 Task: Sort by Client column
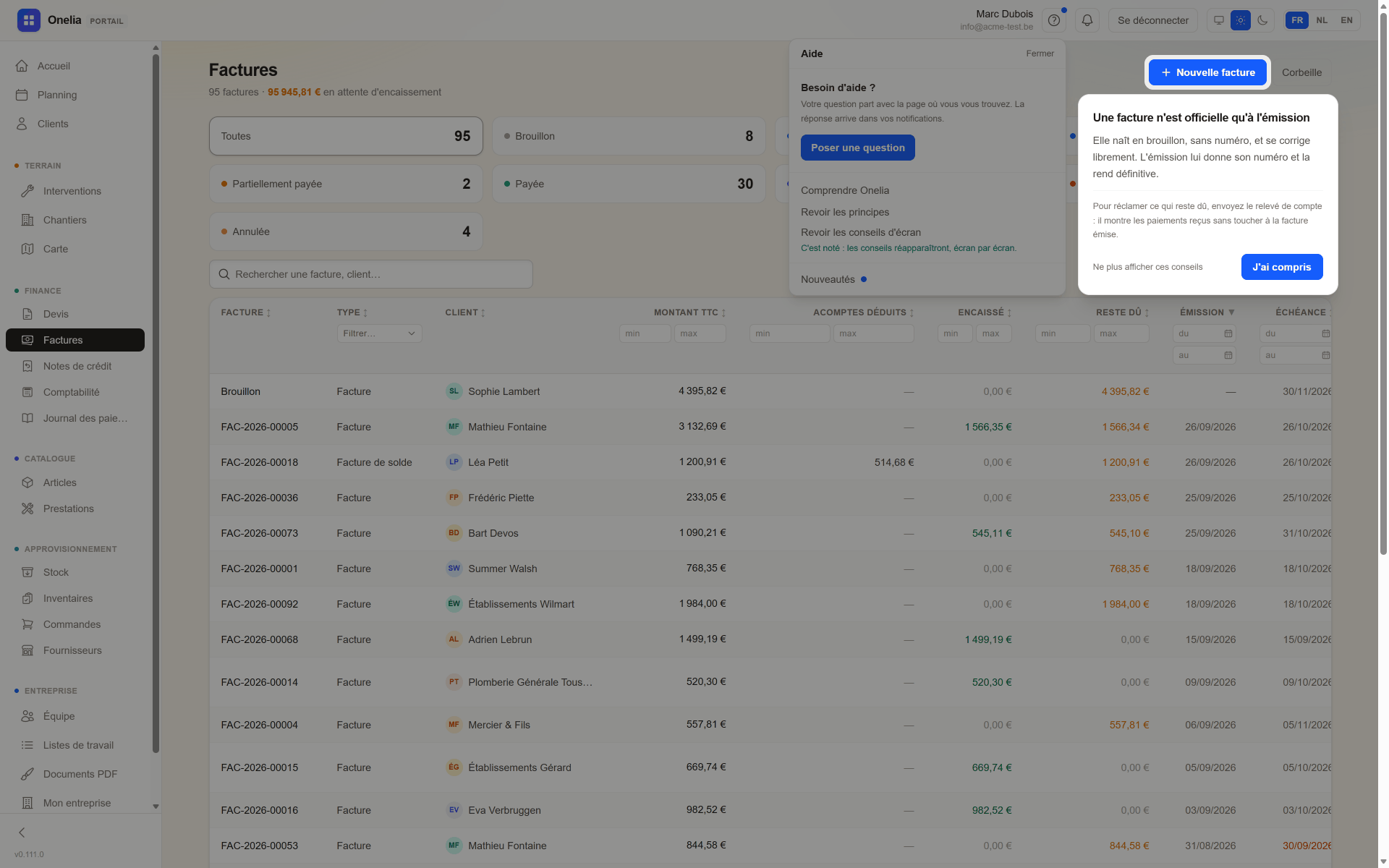pyautogui.click(x=465, y=312)
